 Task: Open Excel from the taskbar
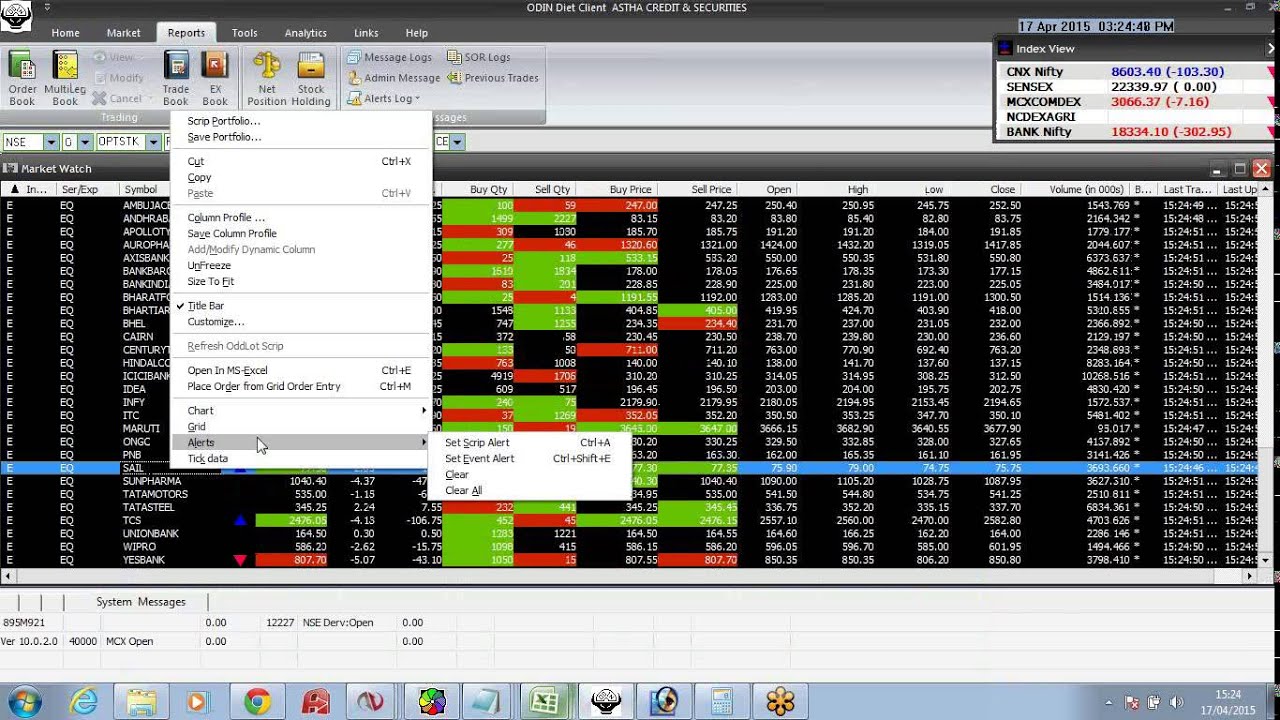point(545,701)
